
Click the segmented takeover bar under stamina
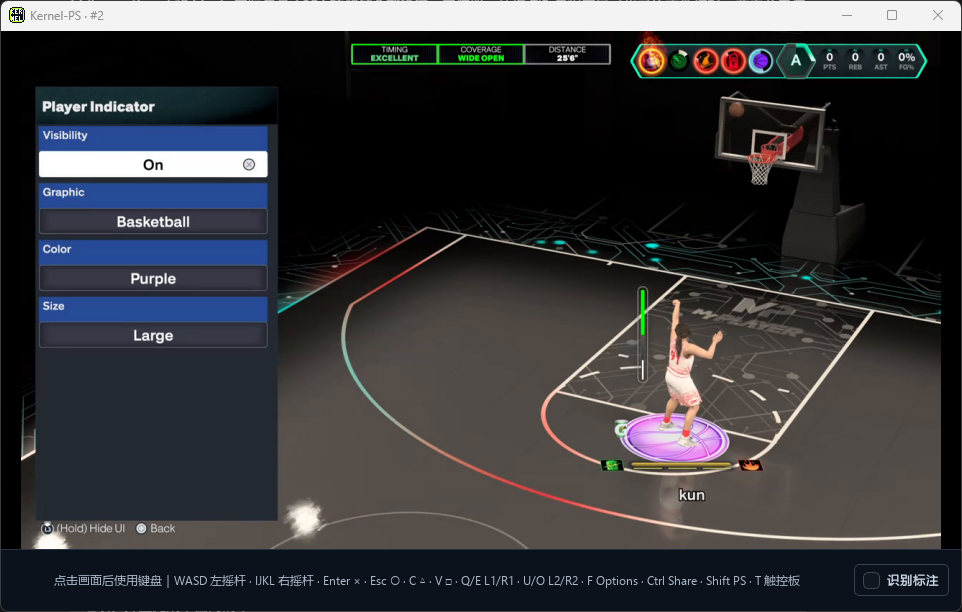[x=680, y=469]
